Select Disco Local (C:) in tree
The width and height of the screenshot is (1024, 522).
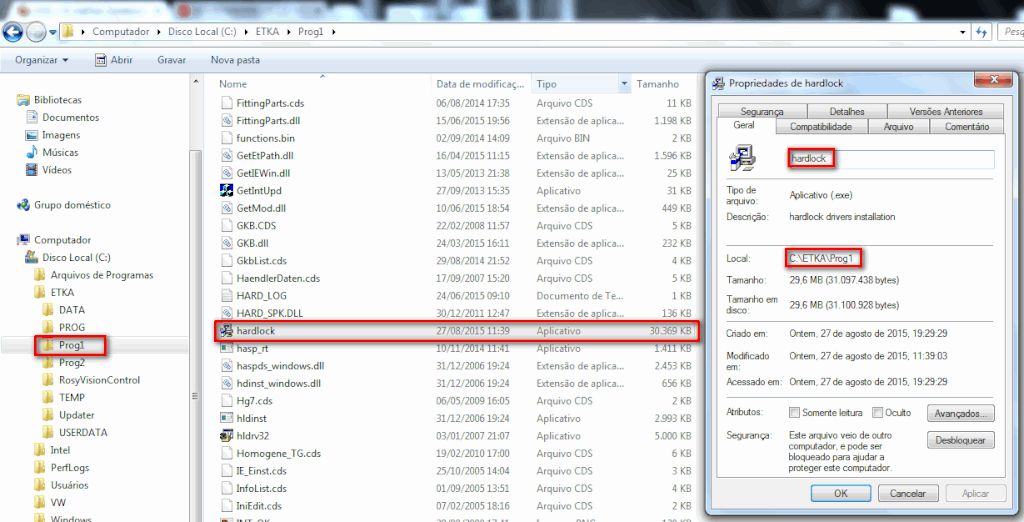point(76,257)
